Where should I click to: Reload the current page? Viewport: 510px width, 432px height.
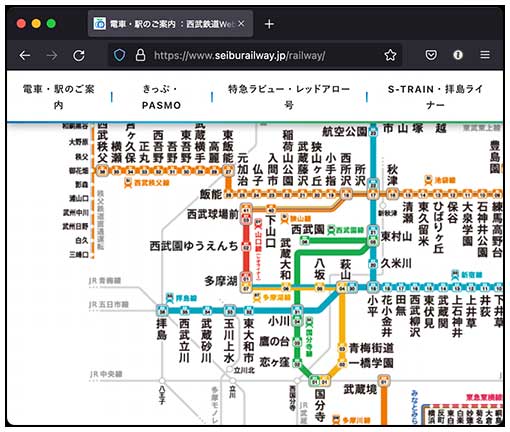(79, 55)
